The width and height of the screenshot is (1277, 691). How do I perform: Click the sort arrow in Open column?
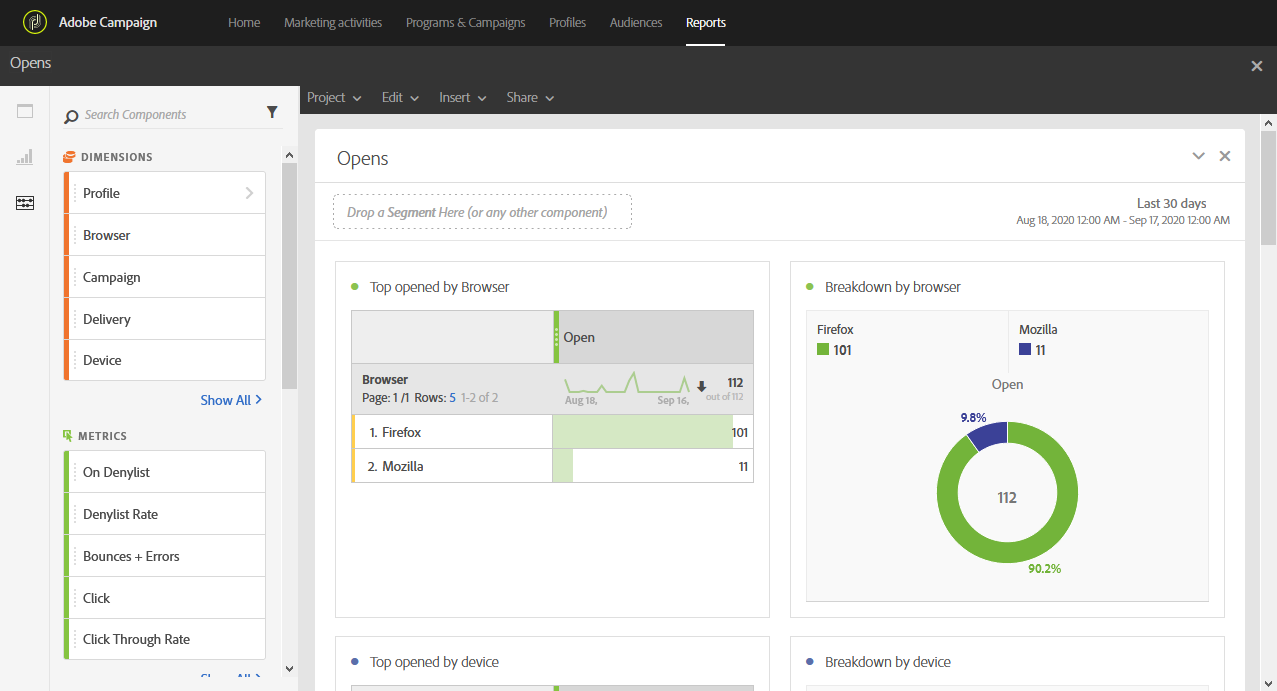tap(702, 387)
